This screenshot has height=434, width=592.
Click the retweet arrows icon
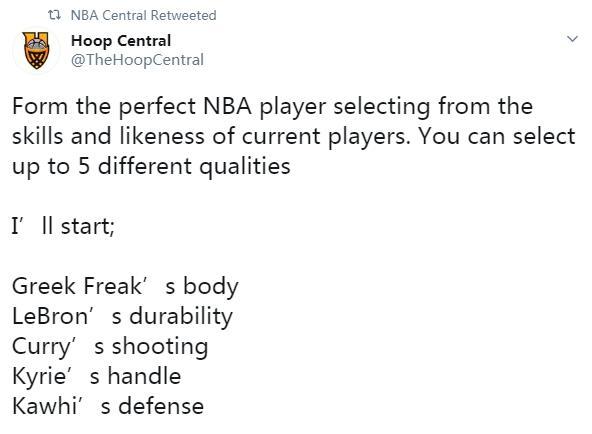point(54,15)
